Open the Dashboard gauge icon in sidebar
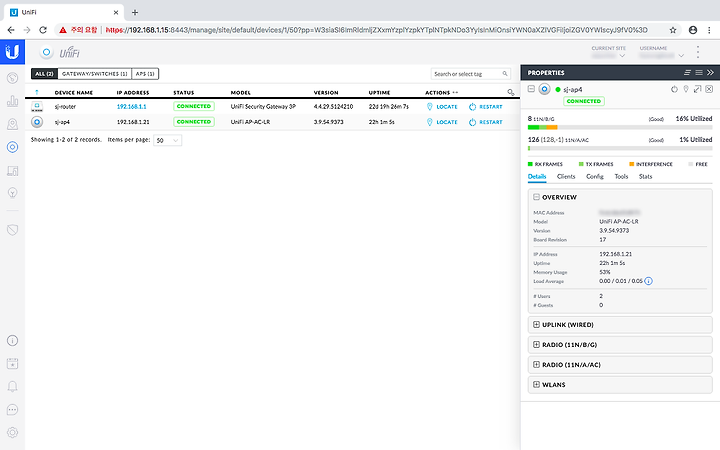720x450 pixels. click(12, 78)
